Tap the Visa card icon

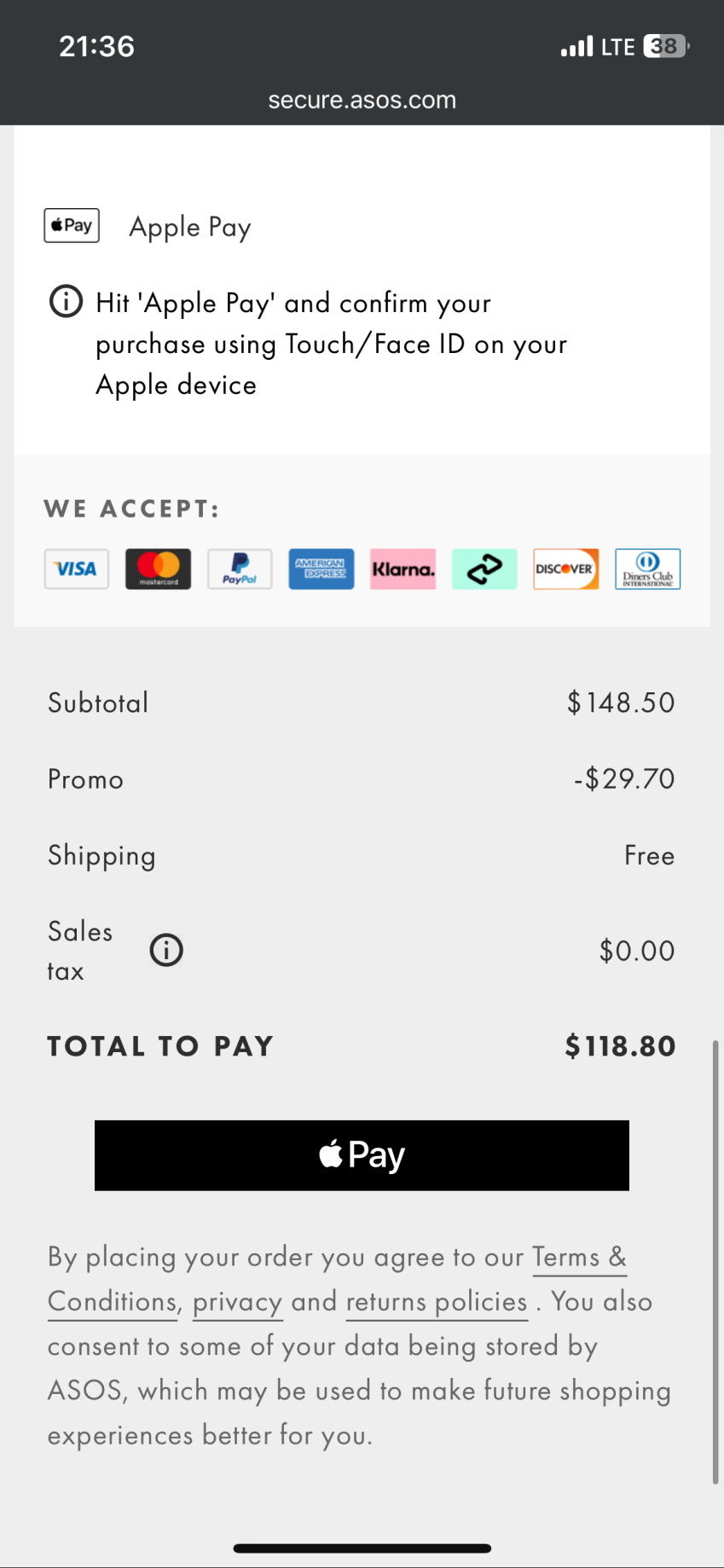(x=77, y=569)
